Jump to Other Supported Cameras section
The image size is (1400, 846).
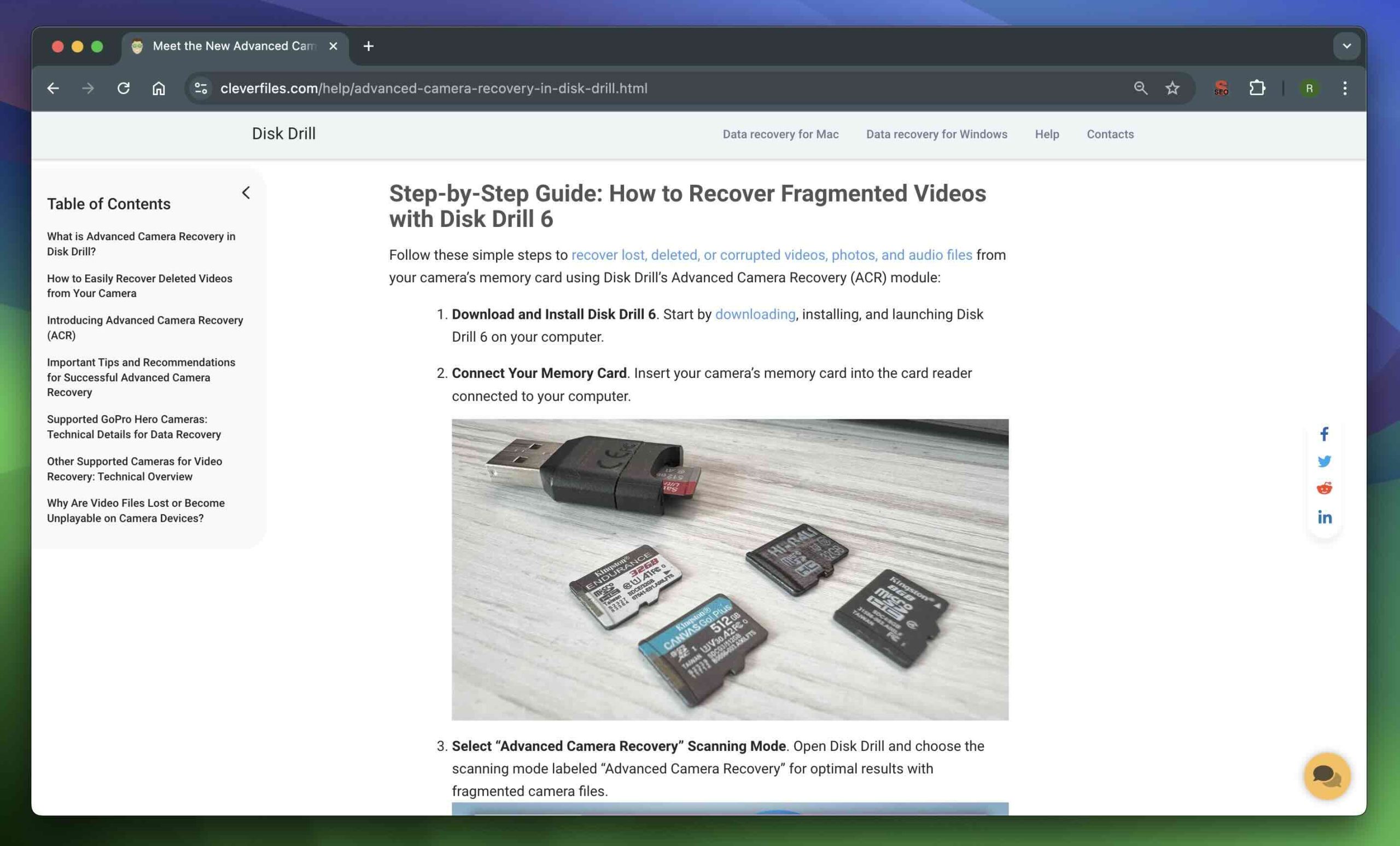[x=134, y=469]
